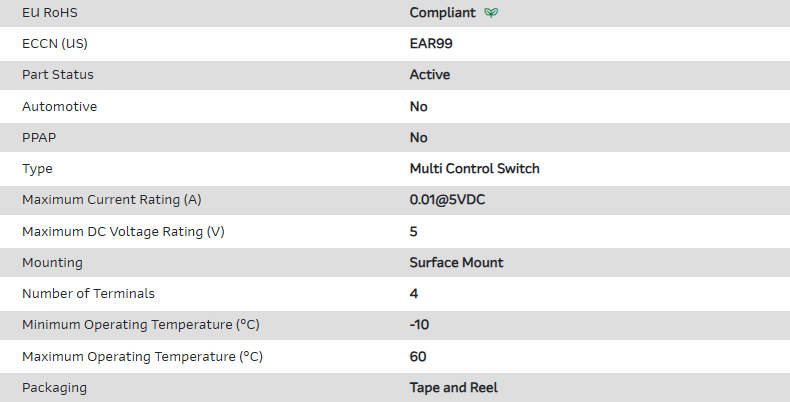Select the Compliant value text
Screen dimensions: 790x402
click(442, 13)
